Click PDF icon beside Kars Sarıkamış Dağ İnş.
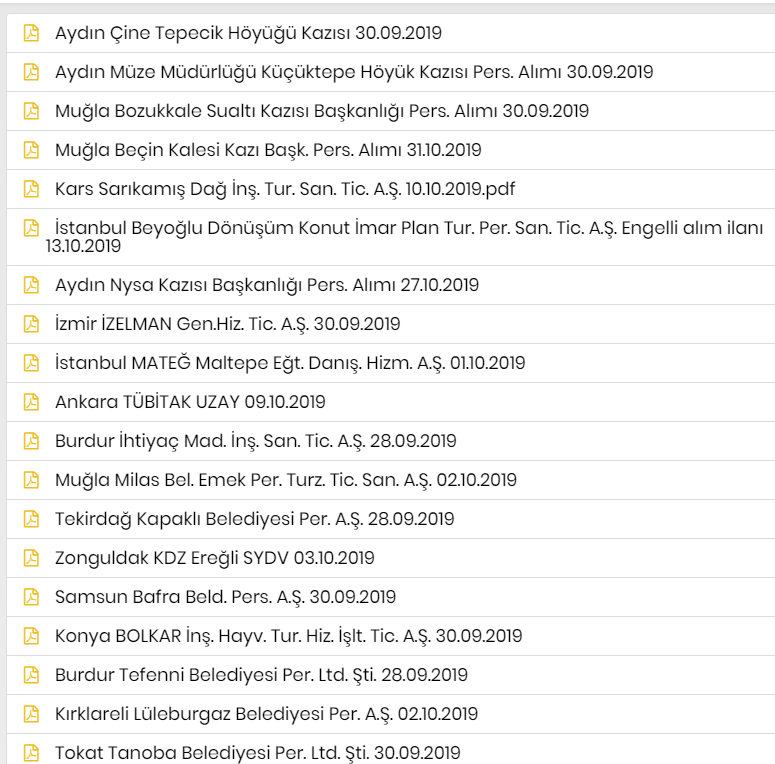The image size is (775, 764). pyautogui.click(x=31, y=189)
